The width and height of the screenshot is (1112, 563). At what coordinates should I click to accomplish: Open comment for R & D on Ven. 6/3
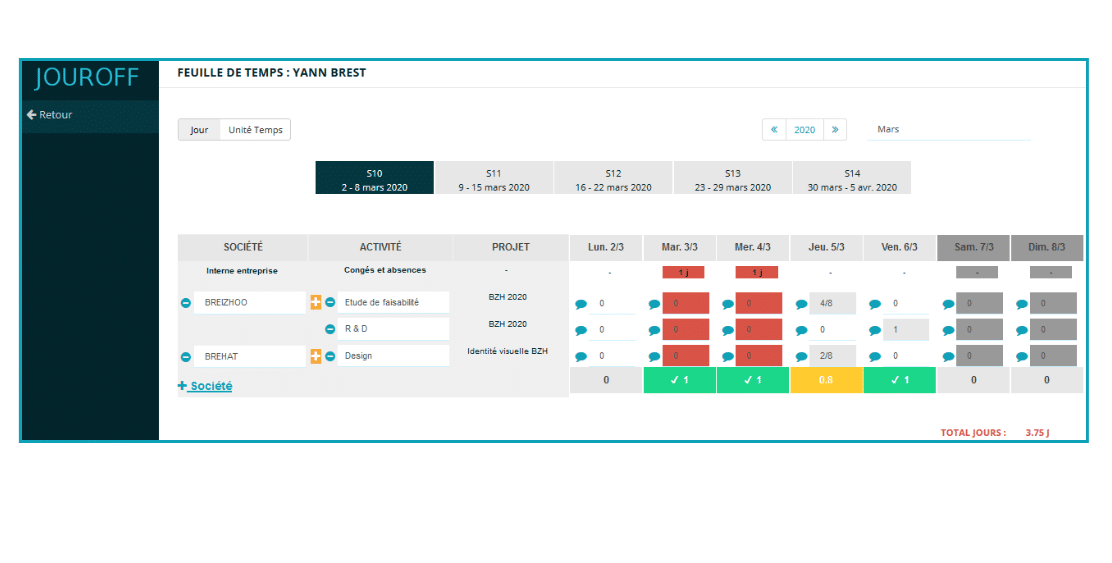pyautogui.click(x=874, y=330)
